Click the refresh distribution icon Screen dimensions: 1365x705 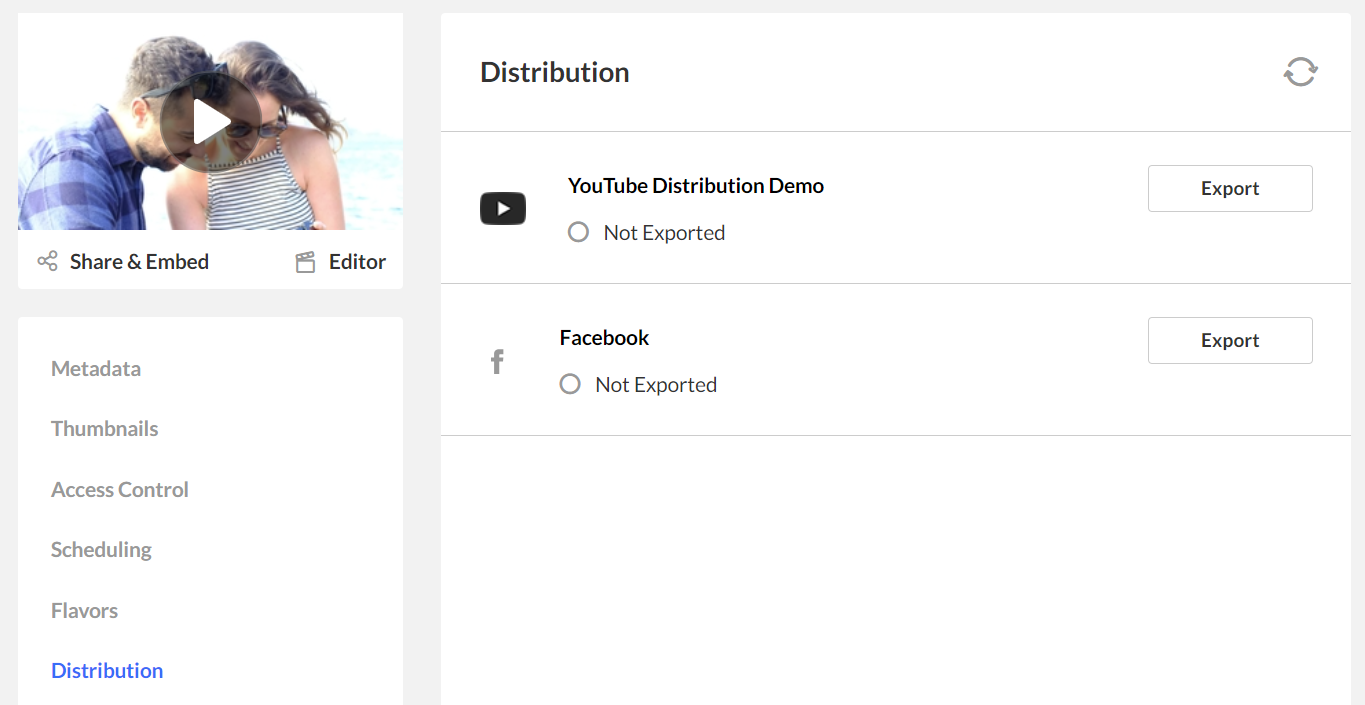(1300, 72)
